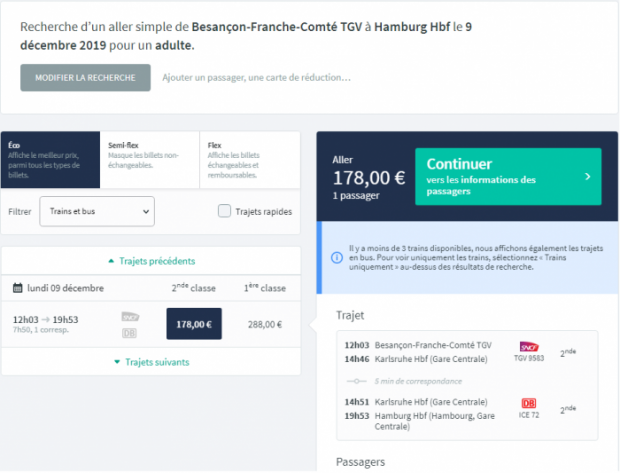The height and width of the screenshot is (473, 620).
Task: Switch to the Flex fare tab
Action: tap(250, 160)
